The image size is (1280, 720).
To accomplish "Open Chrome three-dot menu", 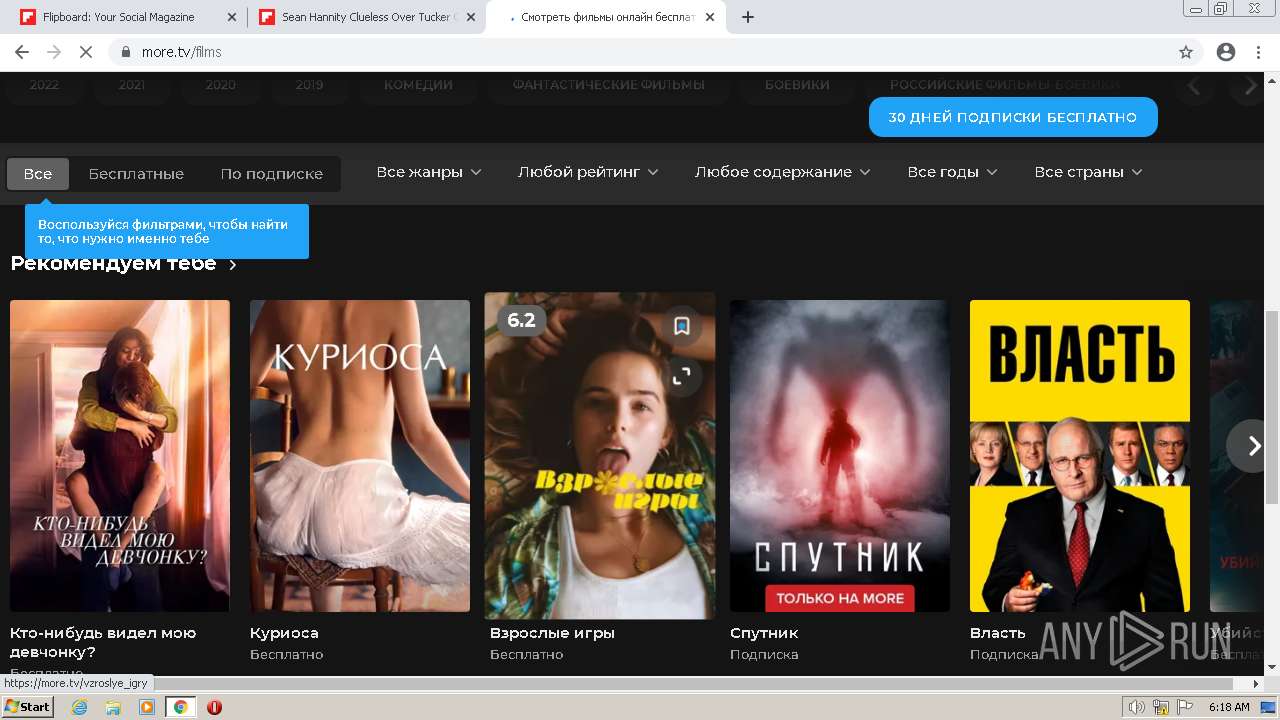I will click(1258, 52).
